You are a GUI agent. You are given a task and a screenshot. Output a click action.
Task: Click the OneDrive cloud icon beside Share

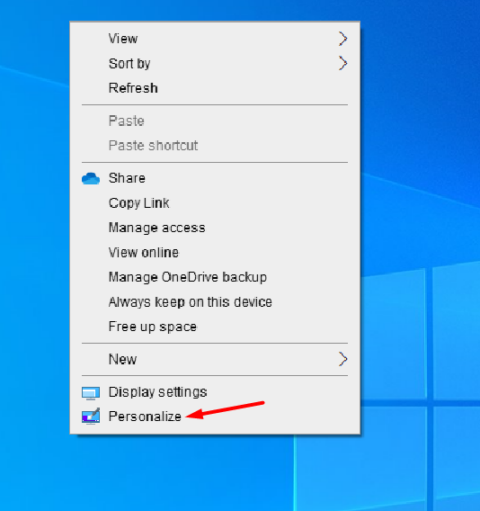pos(91,178)
